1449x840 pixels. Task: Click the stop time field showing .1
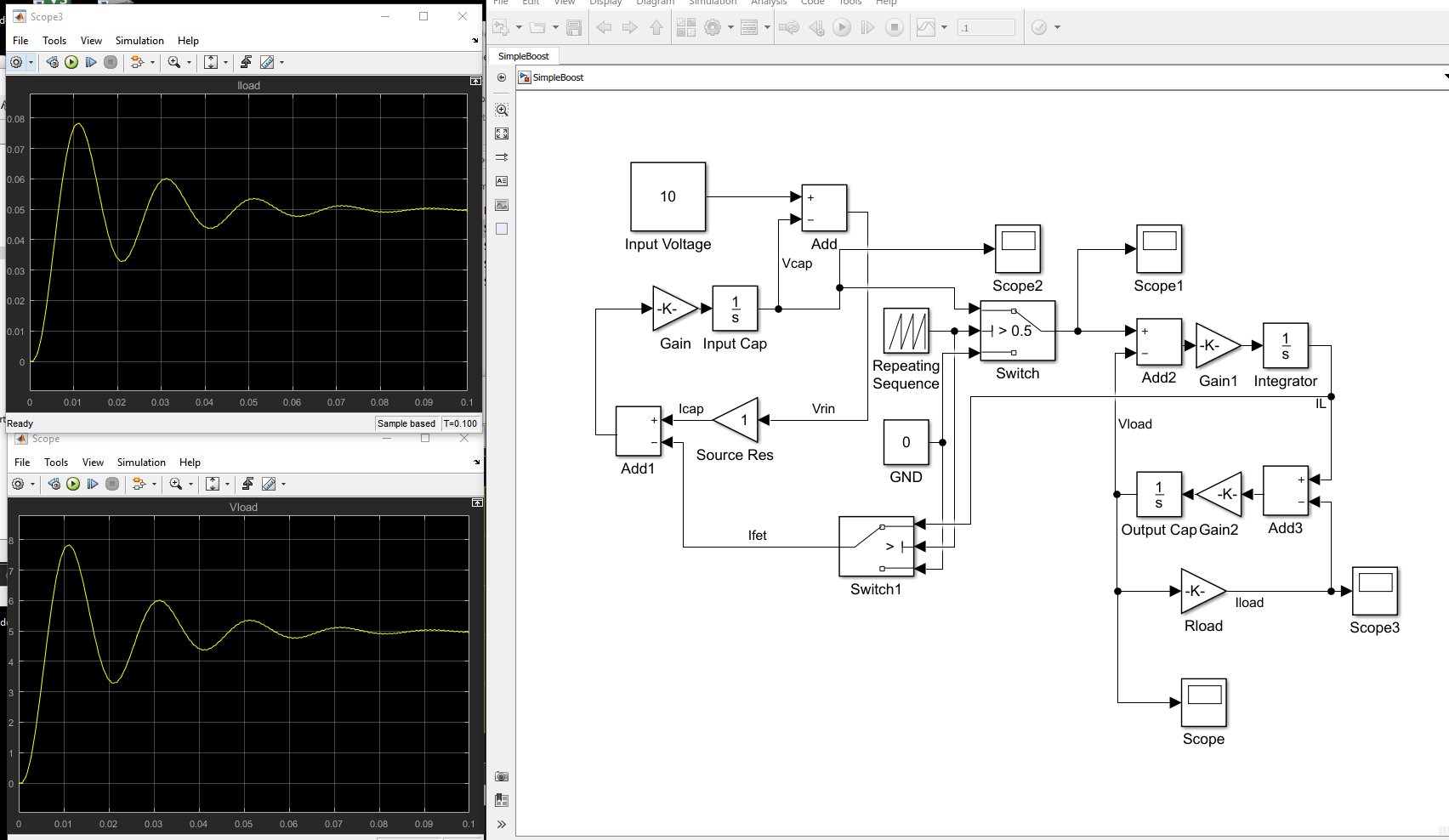tap(986, 26)
